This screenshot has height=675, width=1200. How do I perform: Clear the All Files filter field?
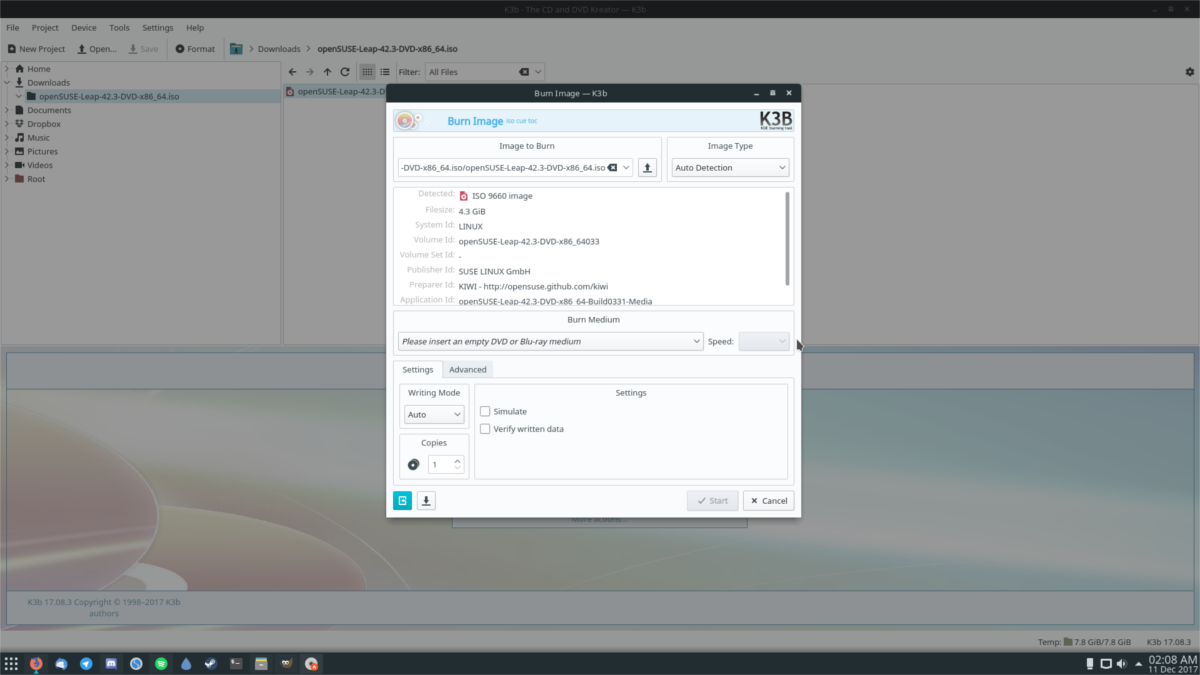(x=523, y=72)
